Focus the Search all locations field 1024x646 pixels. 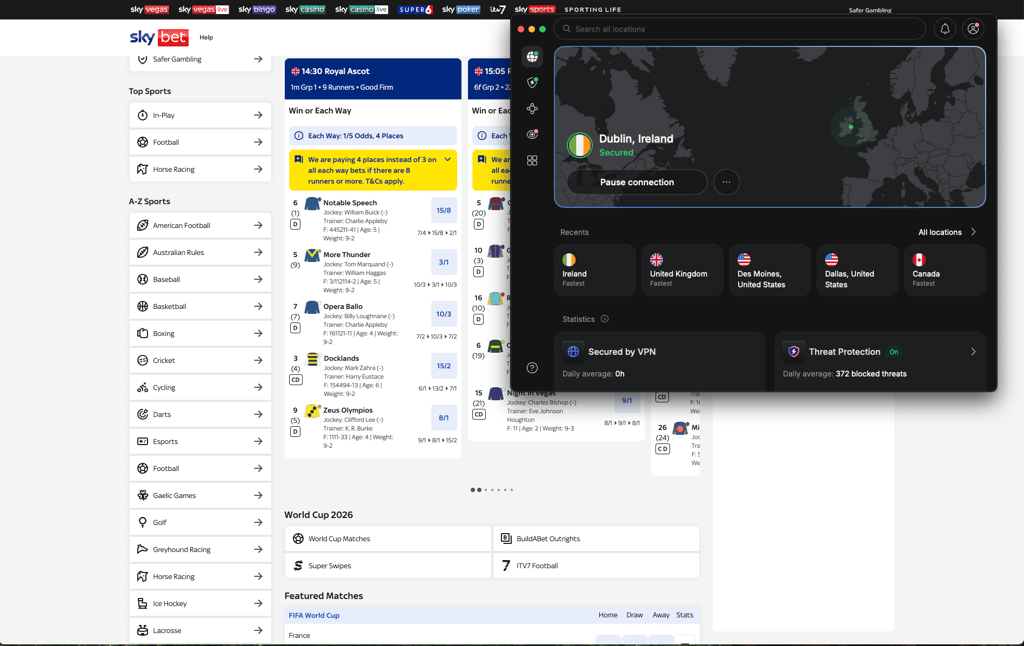[739, 29]
